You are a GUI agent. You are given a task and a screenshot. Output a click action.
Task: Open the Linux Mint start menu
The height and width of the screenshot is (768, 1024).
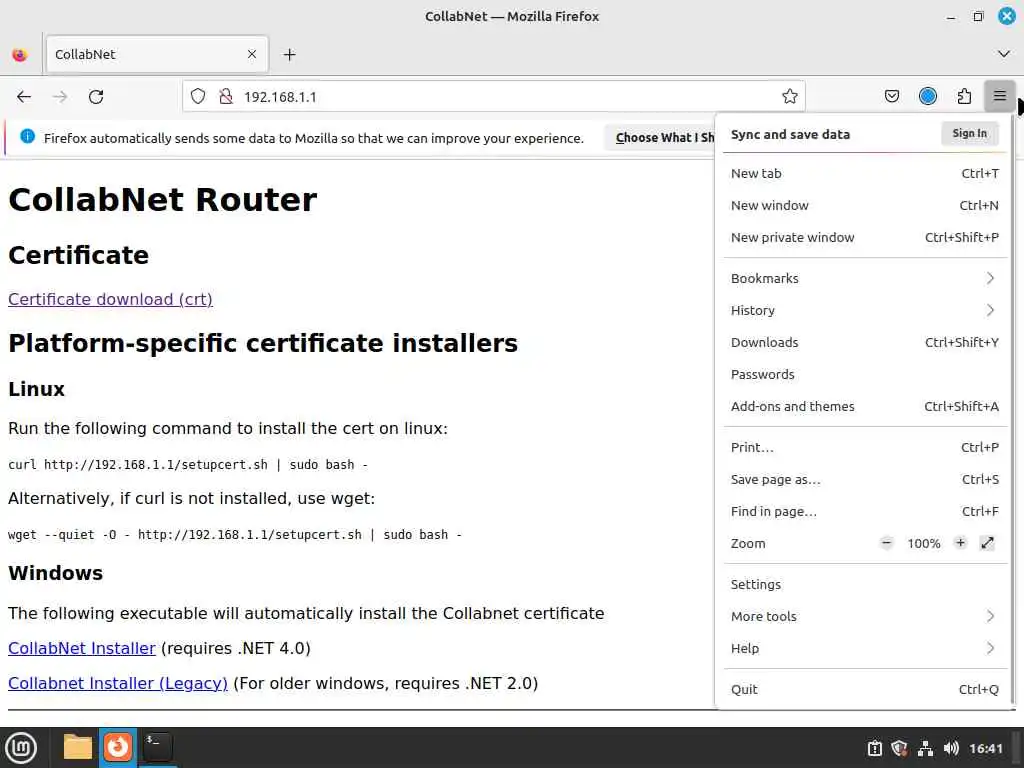coord(21,748)
